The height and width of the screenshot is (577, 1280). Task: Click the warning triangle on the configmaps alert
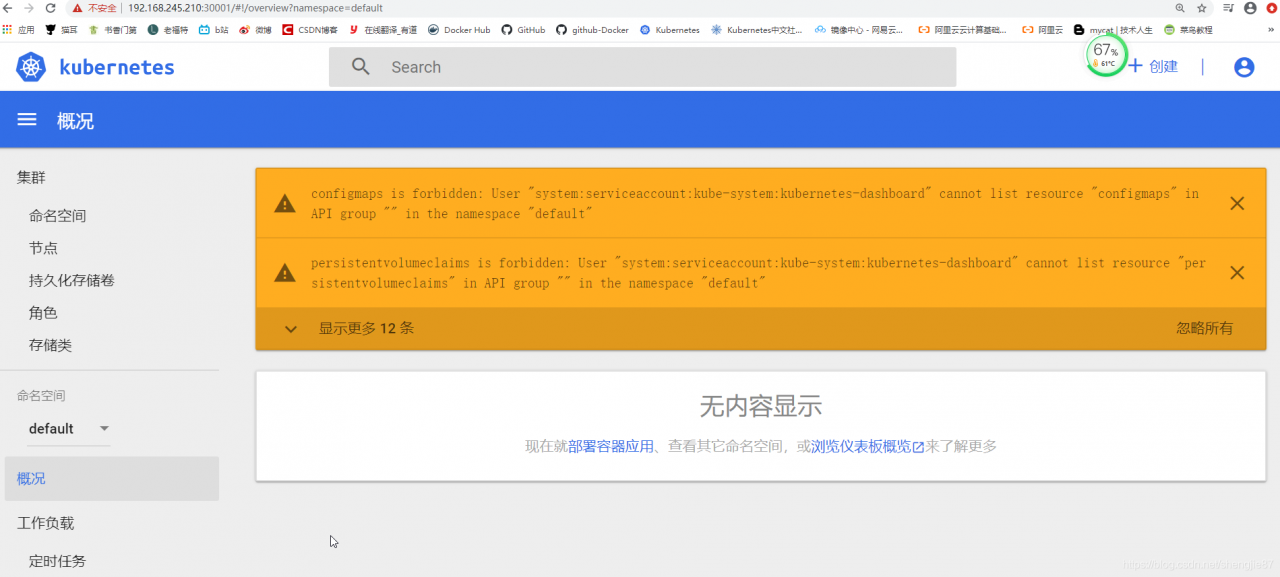coord(285,203)
